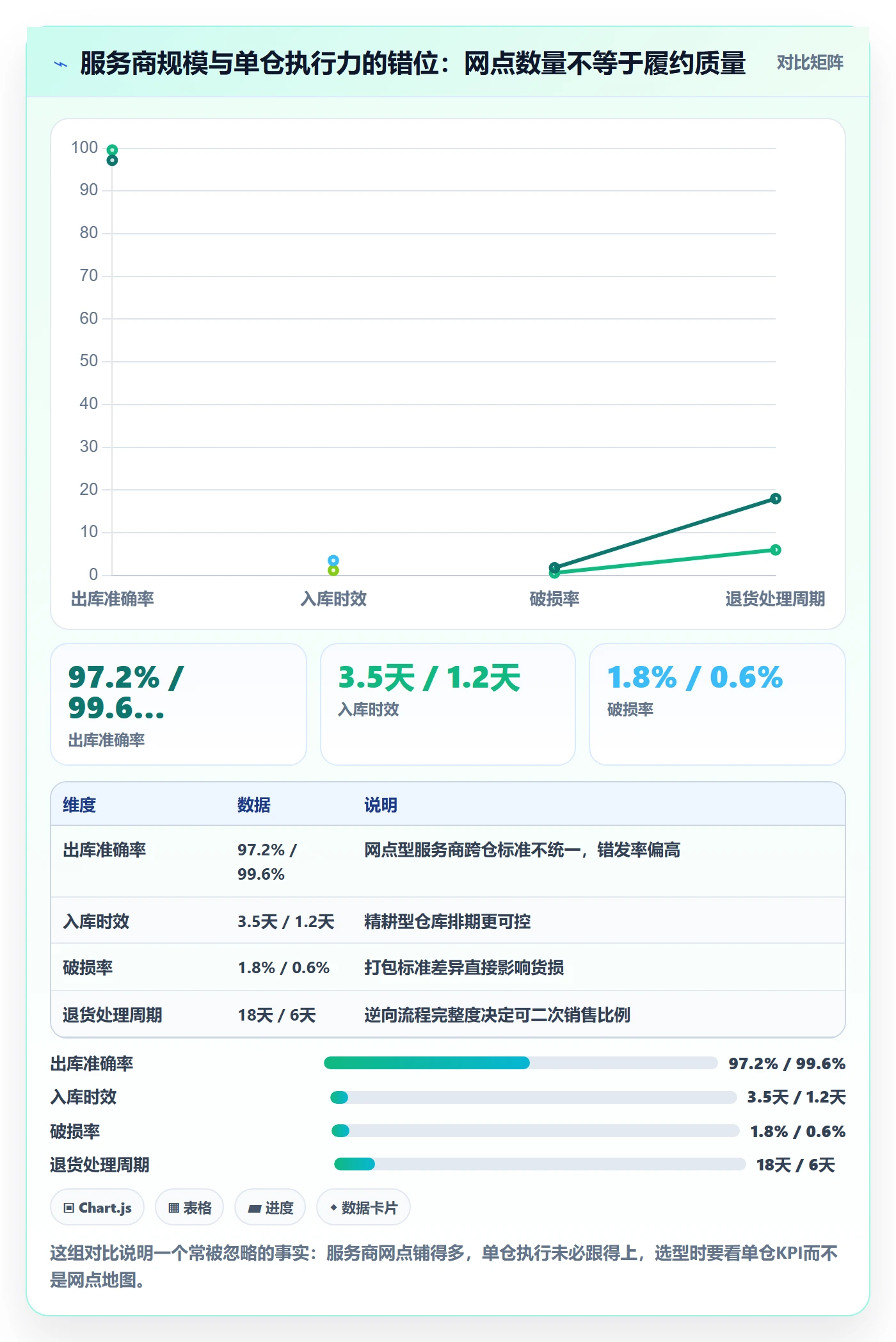Viewport: 896px width, 1342px height.
Task: Click the 入库时效 progress bar
Action: [x=533, y=1097]
